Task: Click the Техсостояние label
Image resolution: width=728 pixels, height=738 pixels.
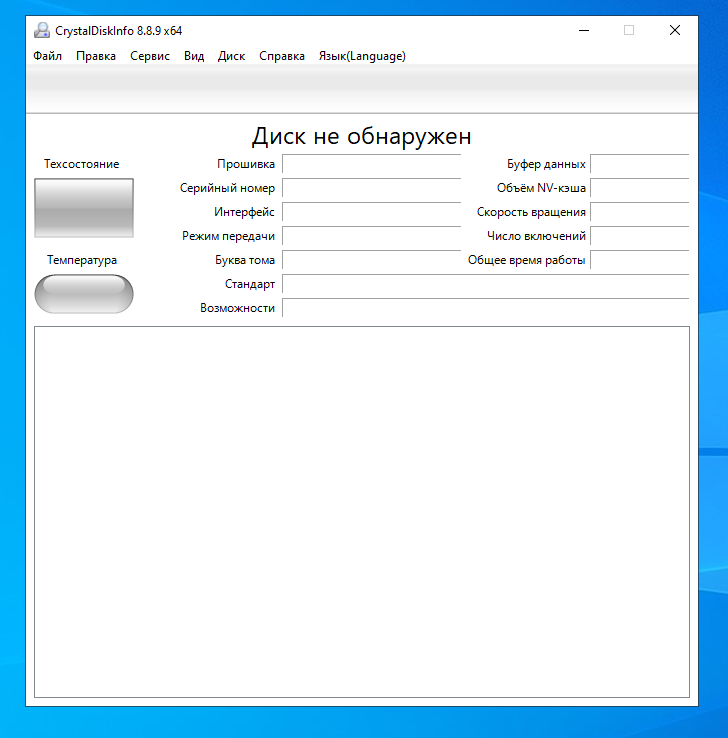Action: click(81, 164)
